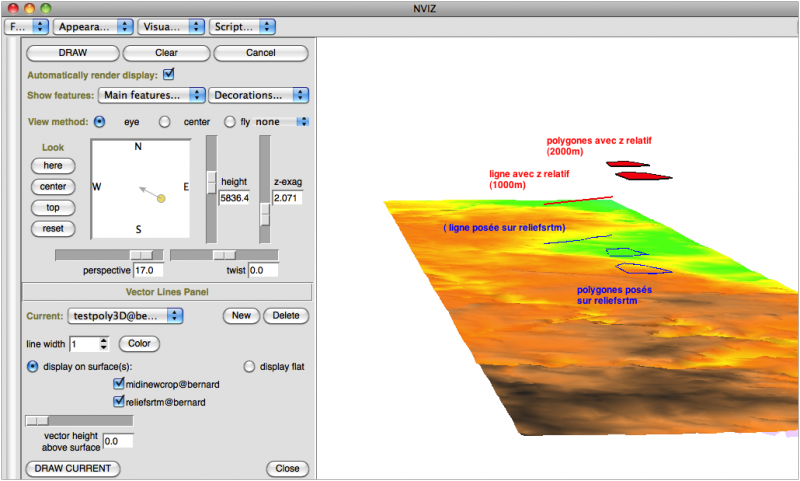The image size is (800, 481).
Task: Click the line width stepper arrows
Action: pyautogui.click(x=104, y=344)
